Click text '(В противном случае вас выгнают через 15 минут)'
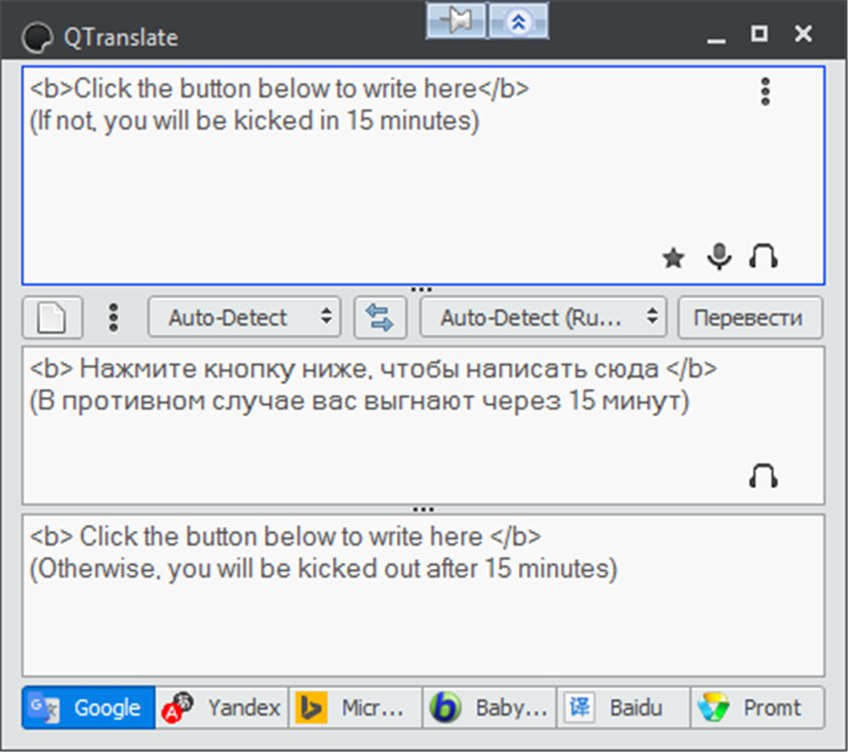Image resolution: width=848 pixels, height=752 pixels. pos(360,401)
